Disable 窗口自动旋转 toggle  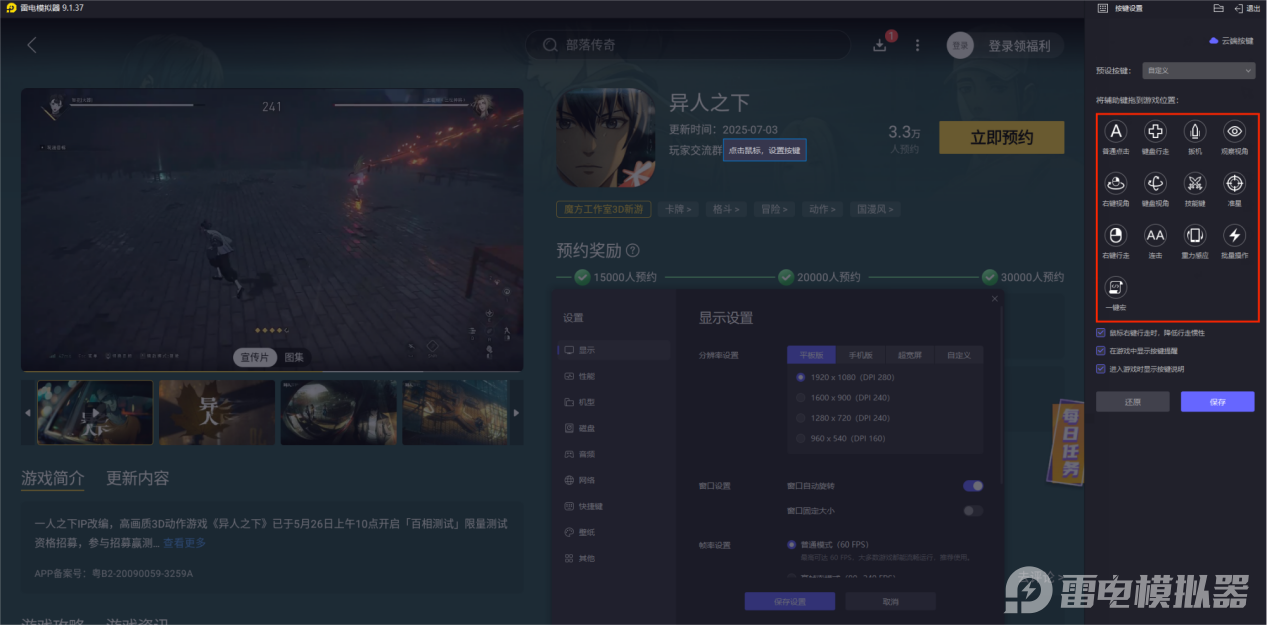(x=971, y=485)
